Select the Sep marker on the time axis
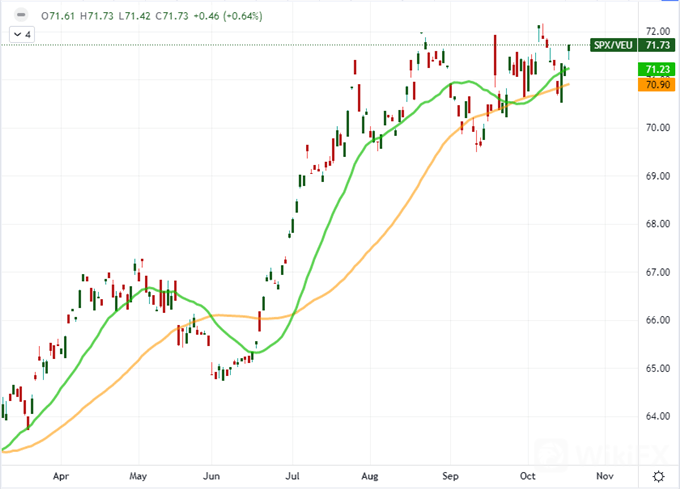680x489 pixels. tap(450, 476)
